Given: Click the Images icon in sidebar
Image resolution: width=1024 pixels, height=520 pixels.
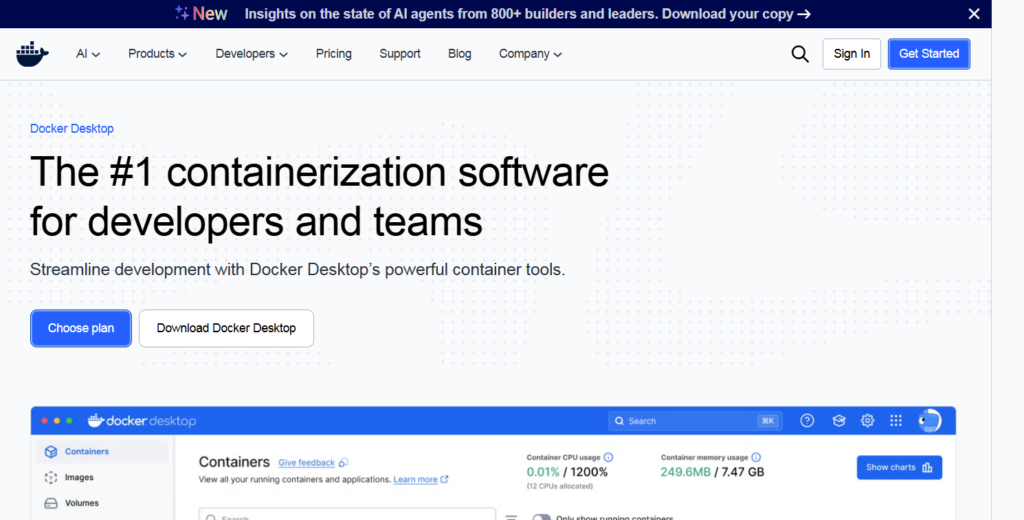Looking at the screenshot, I should 51,478.
